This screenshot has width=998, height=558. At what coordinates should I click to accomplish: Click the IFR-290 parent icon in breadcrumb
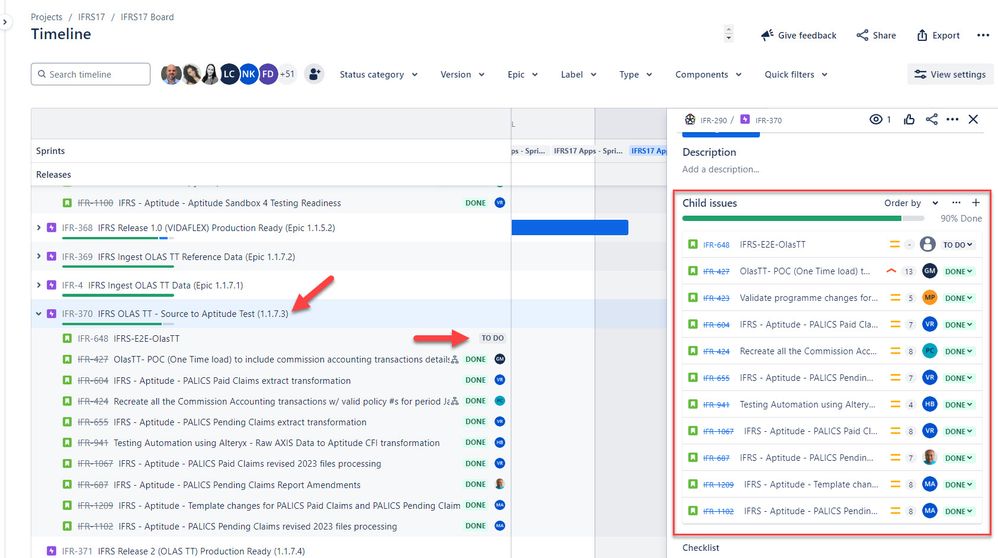(x=690, y=120)
